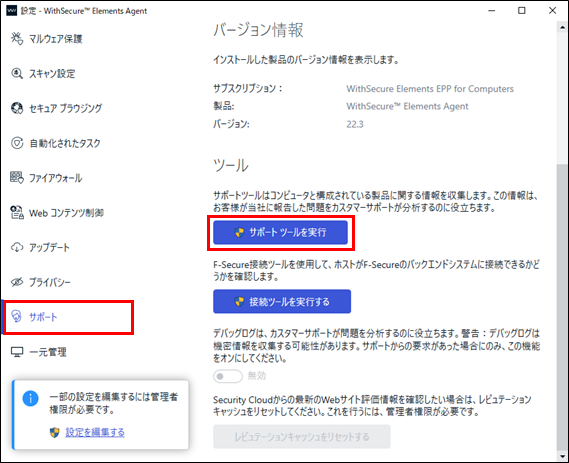Click the update cloud icon
The width and height of the screenshot is (569, 463).
tap(17, 247)
